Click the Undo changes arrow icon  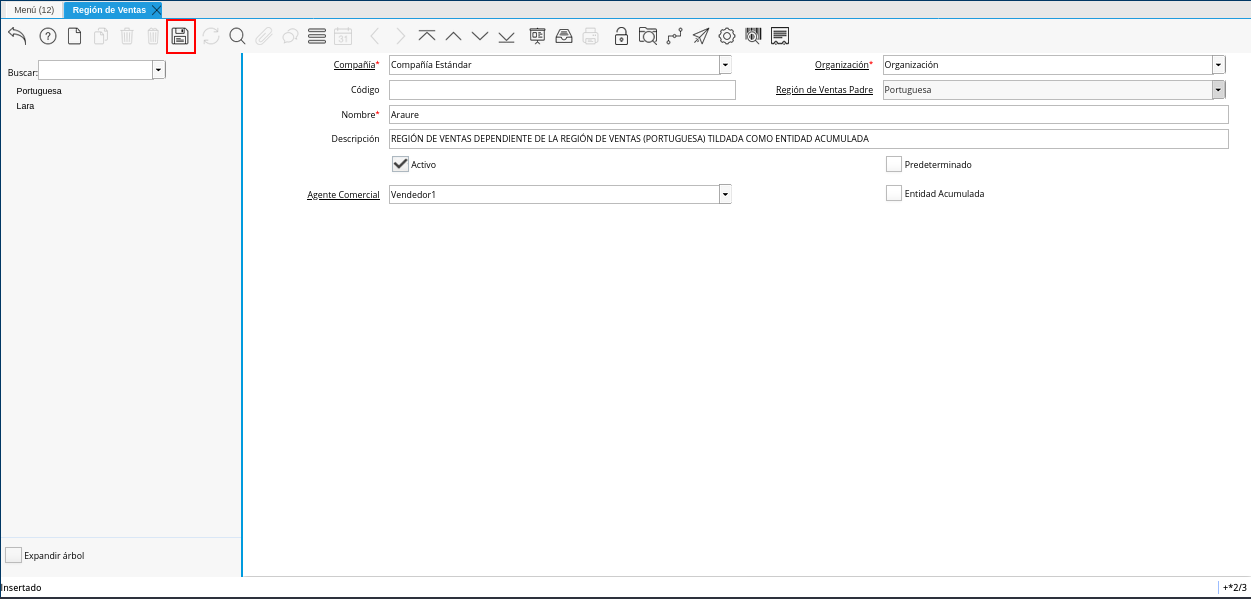click(x=17, y=37)
